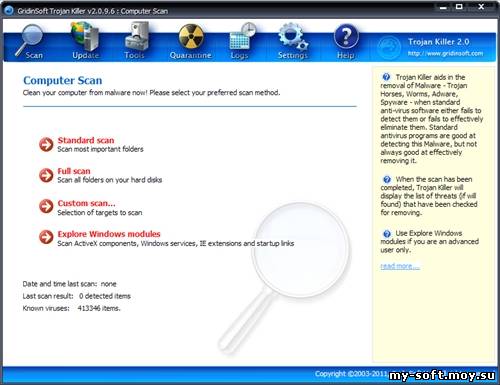Click red arrow icon beside Custom scan
This screenshot has height=385, width=500.
[x=46, y=206]
